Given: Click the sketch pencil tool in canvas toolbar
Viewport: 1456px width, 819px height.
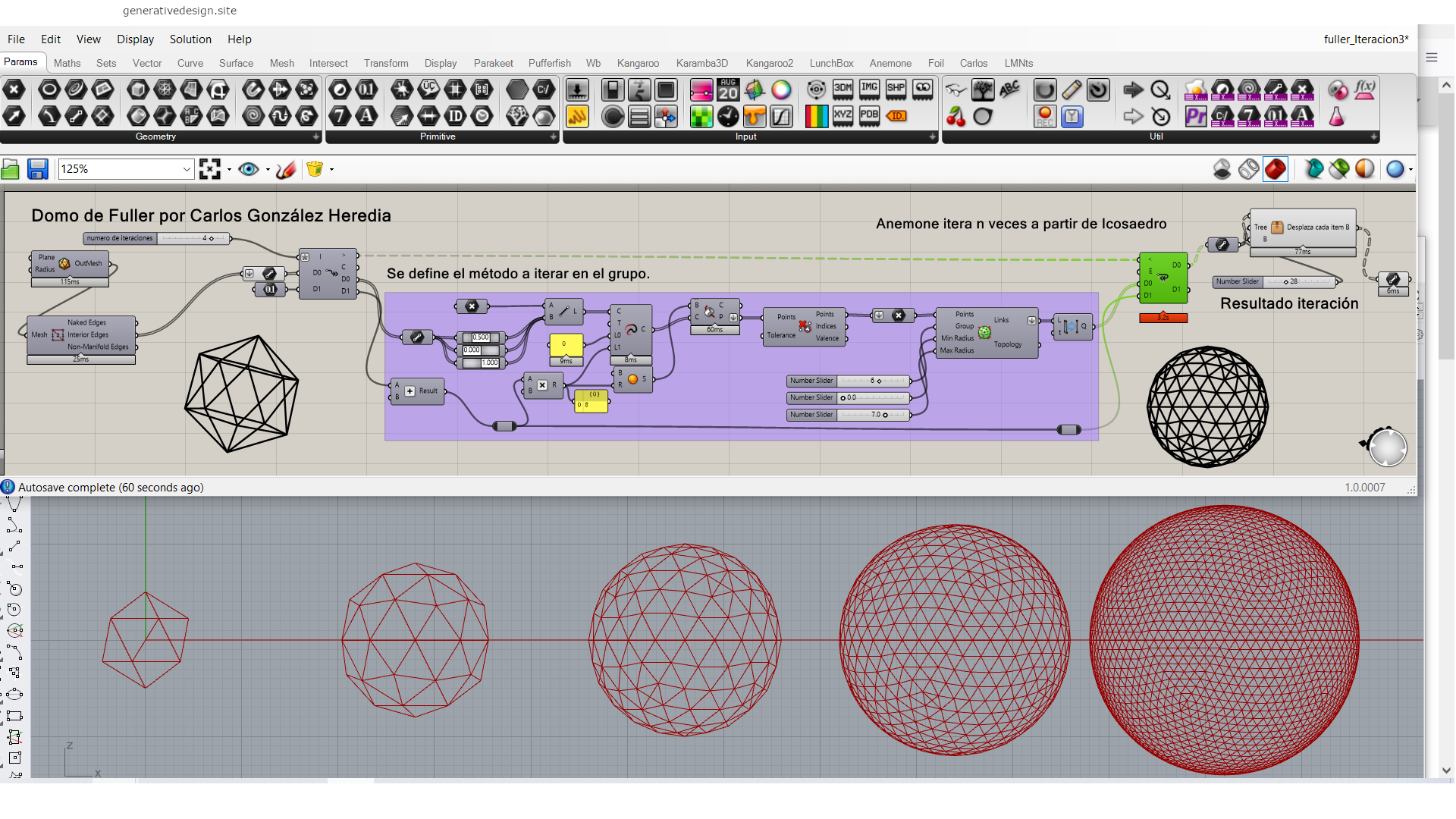Looking at the screenshot, I should tap(286, 169).
